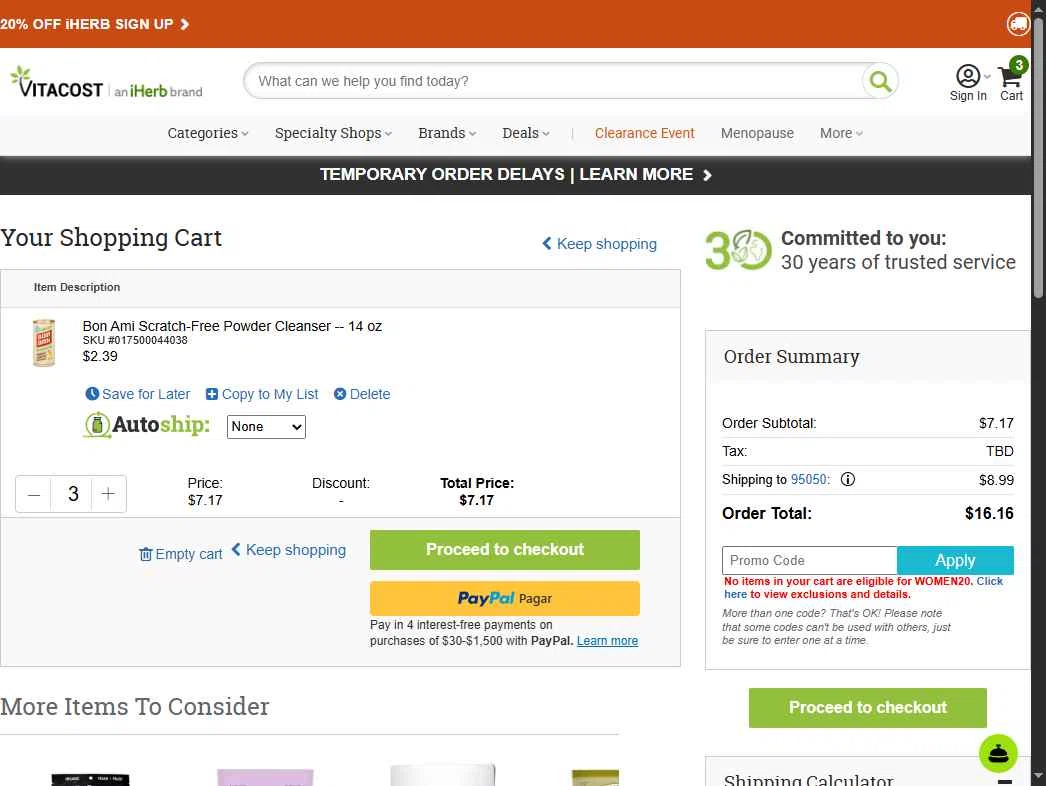The image size is (1046, 786).
Task: Click Copy to My List
Action: coord(262,394)
